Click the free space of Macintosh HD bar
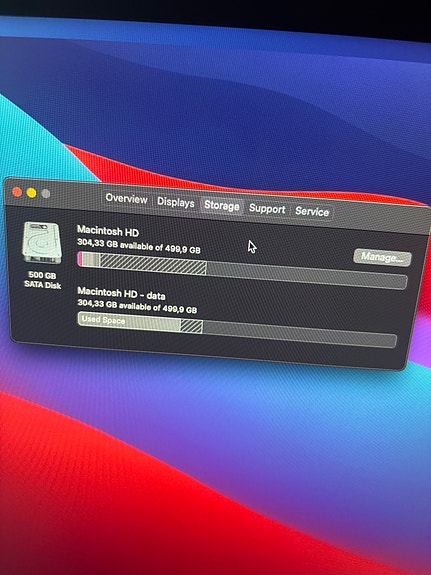The height and width of the screenshot is (575, 431). point(307,275)
